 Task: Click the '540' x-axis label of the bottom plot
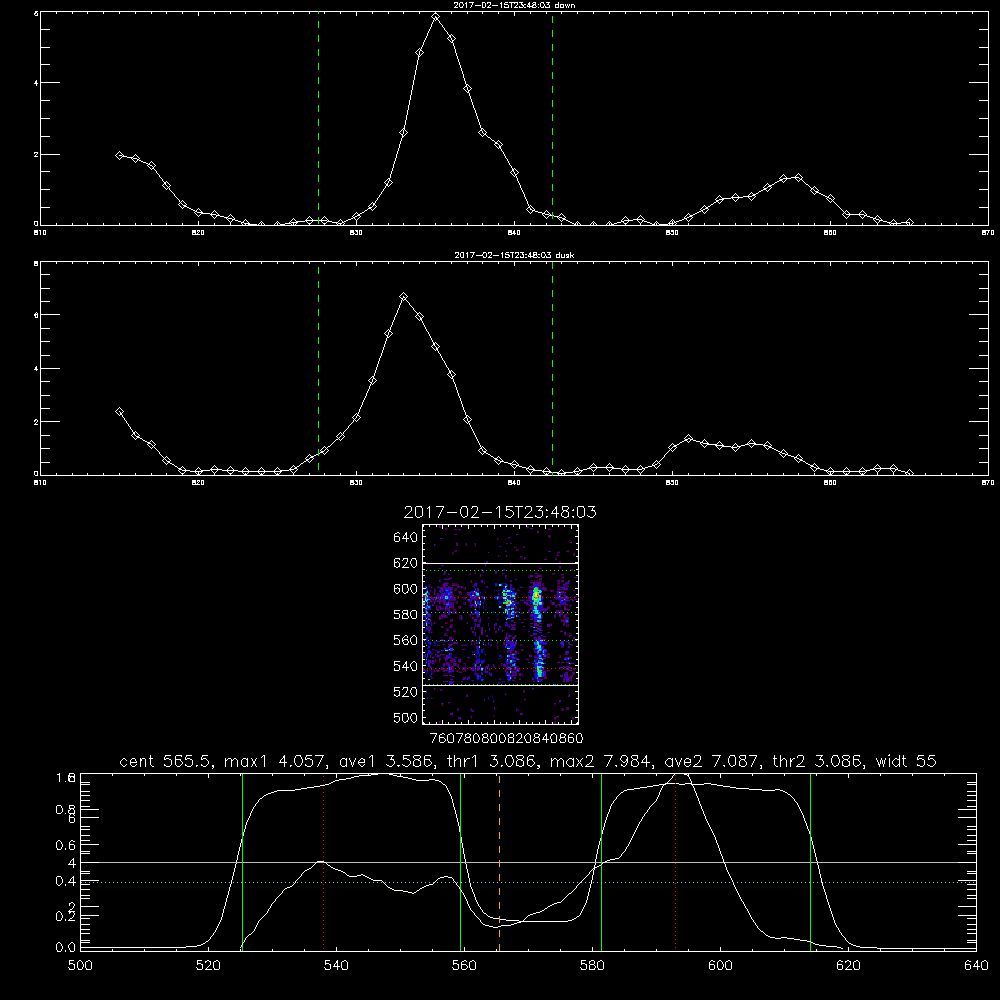pyautogui.click(x=336, y=966)
